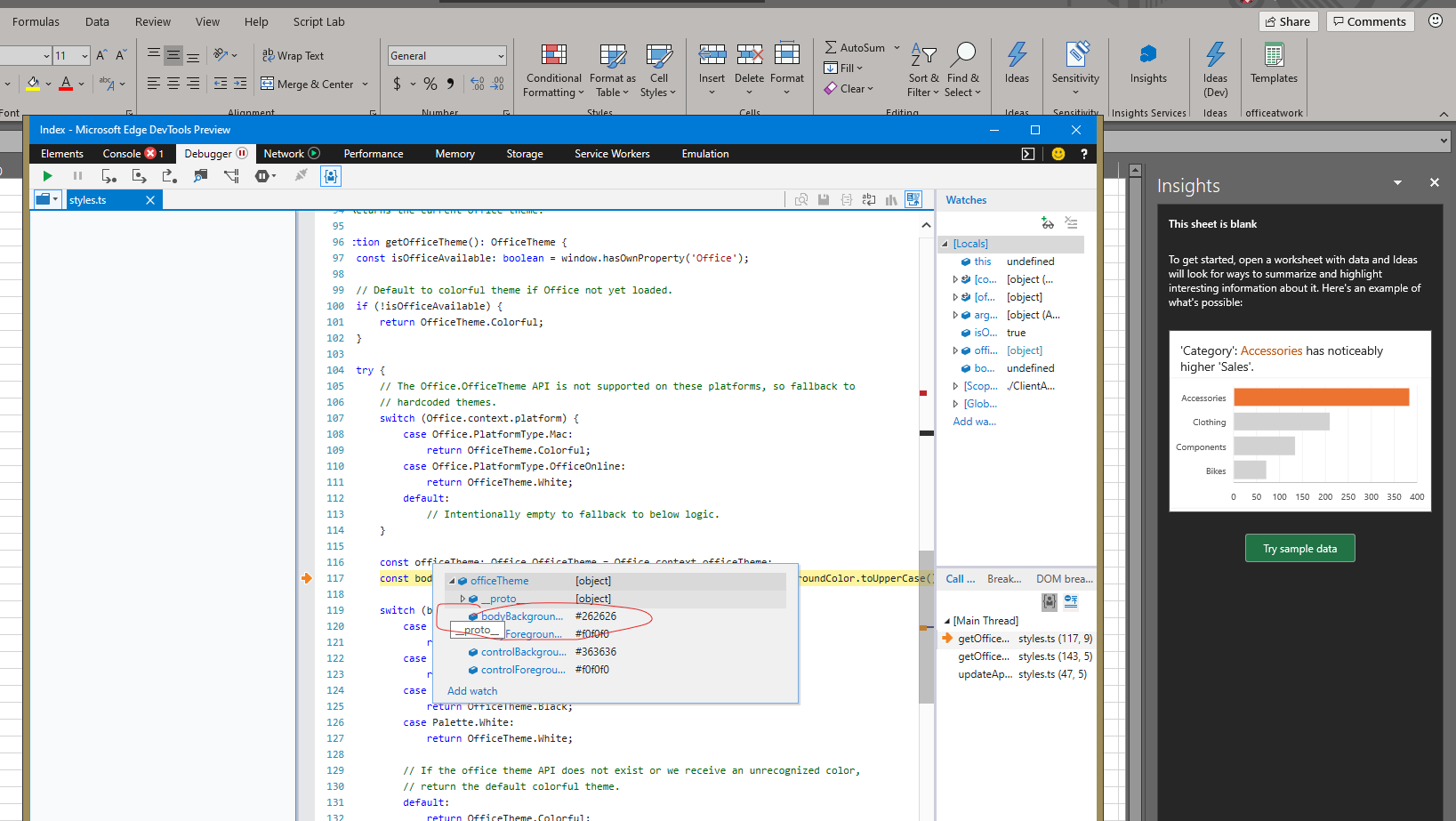Collapse the Main Thread call stack
Screen dimensions: 1456x821
coord(948,620)
